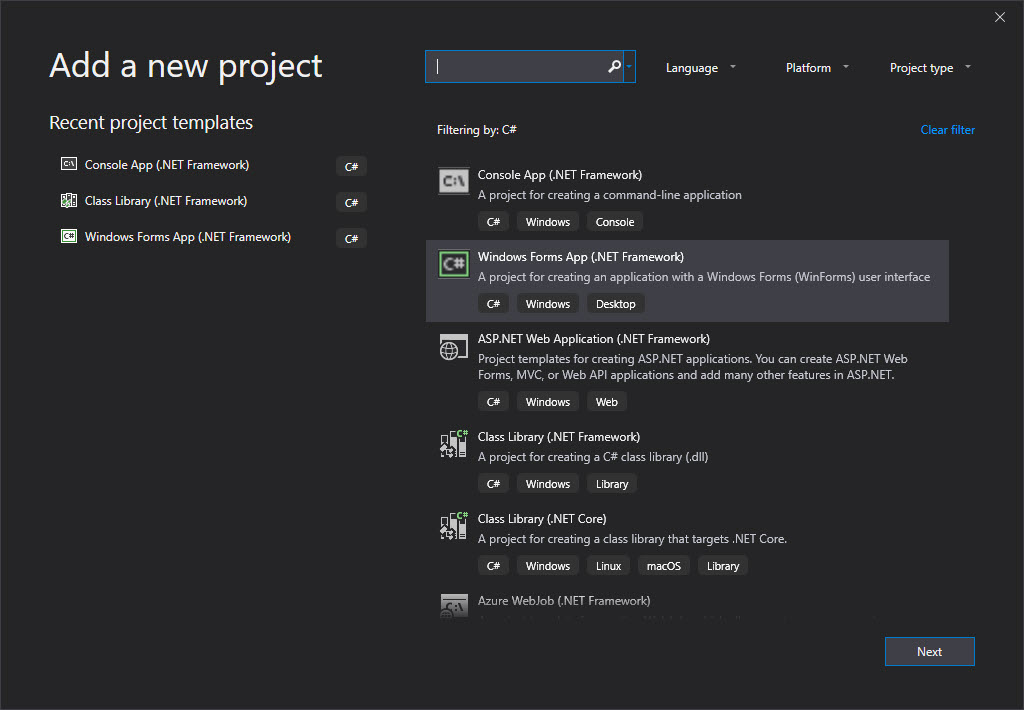Click the Class Library (.NET Framework) icon in the results list
The image size is (1024, 710).
tap(453, 444)
